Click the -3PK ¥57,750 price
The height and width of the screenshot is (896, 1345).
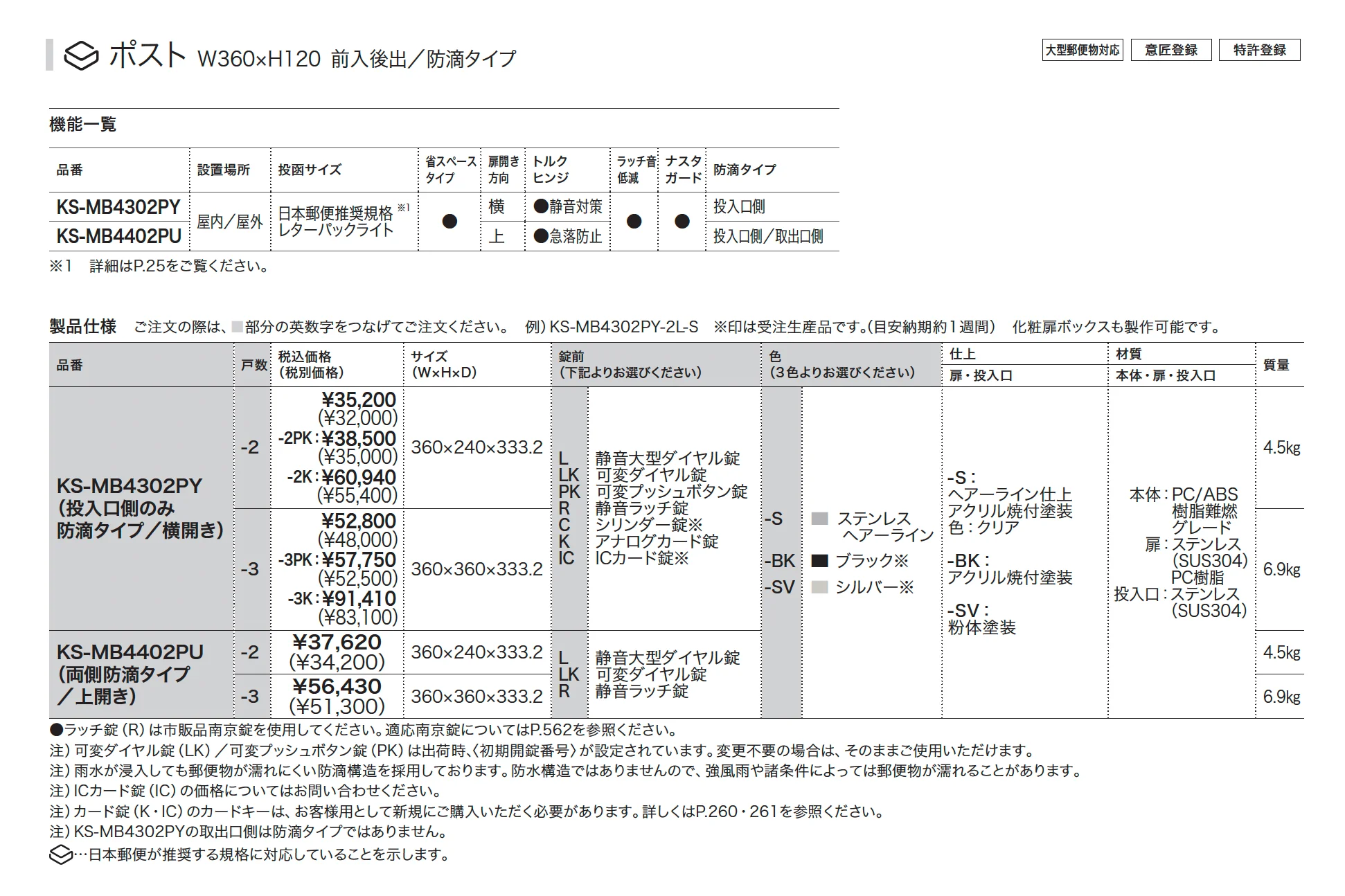coord(337,560)
